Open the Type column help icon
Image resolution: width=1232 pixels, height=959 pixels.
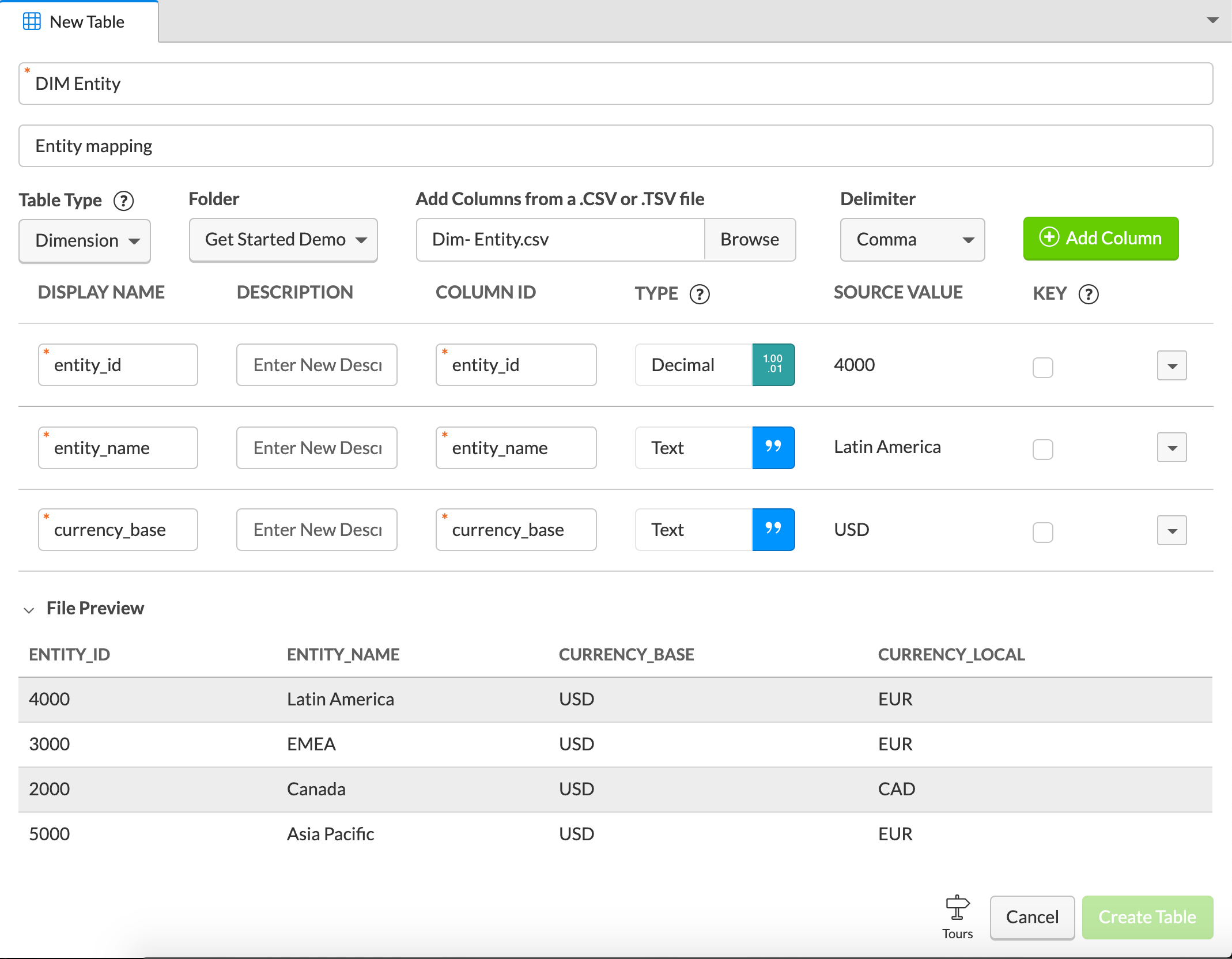(x=699, y=294)
